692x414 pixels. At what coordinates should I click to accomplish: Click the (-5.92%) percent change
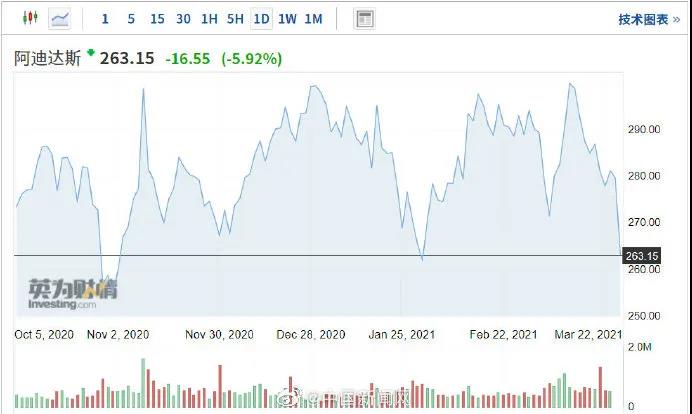pos(252,59)
